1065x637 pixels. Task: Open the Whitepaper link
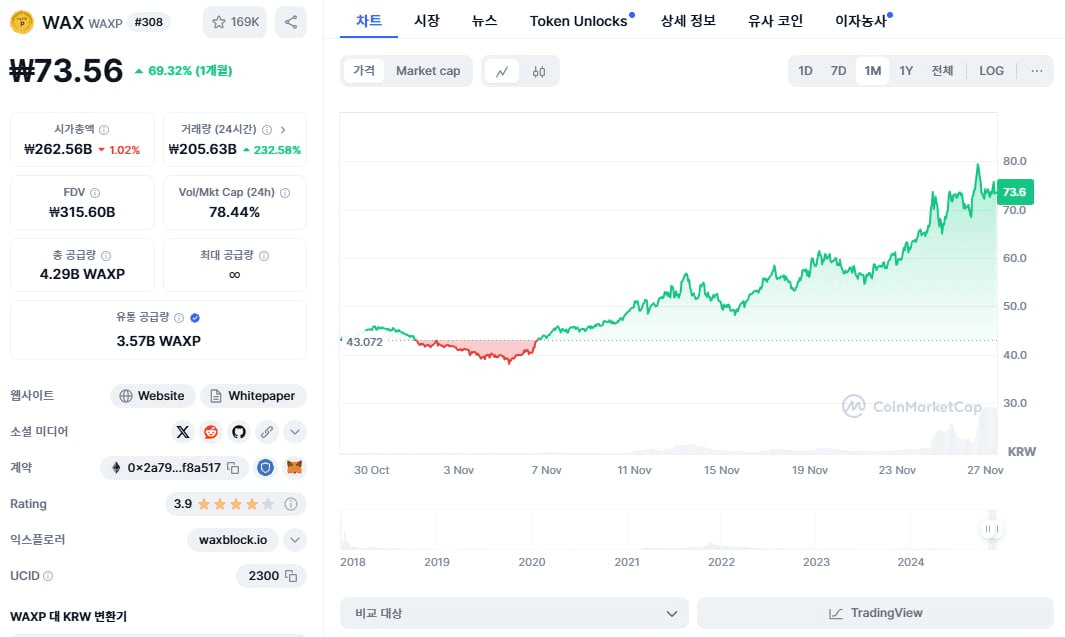click(253, 396)
